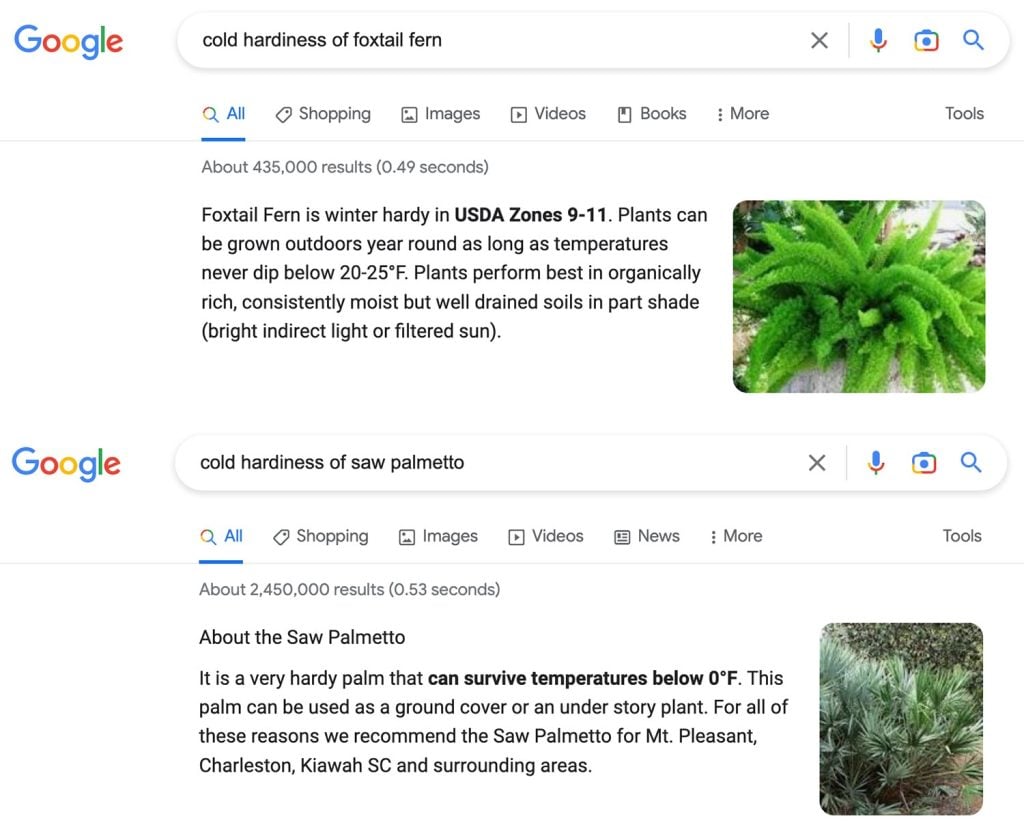Clear the saw palmetto search query

(x=817, y=463)
